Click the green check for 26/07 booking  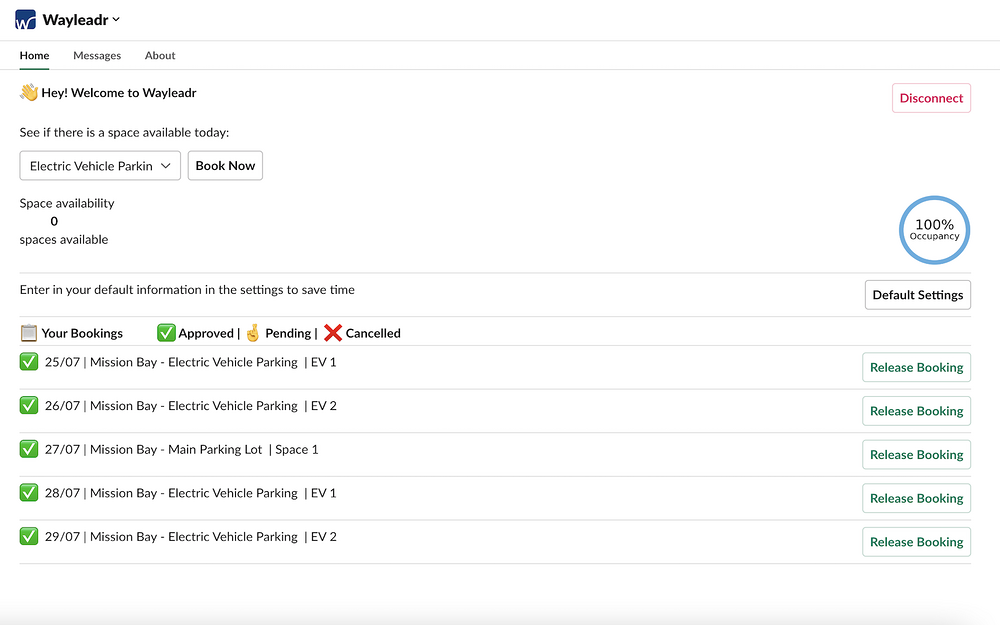point(29,406)
